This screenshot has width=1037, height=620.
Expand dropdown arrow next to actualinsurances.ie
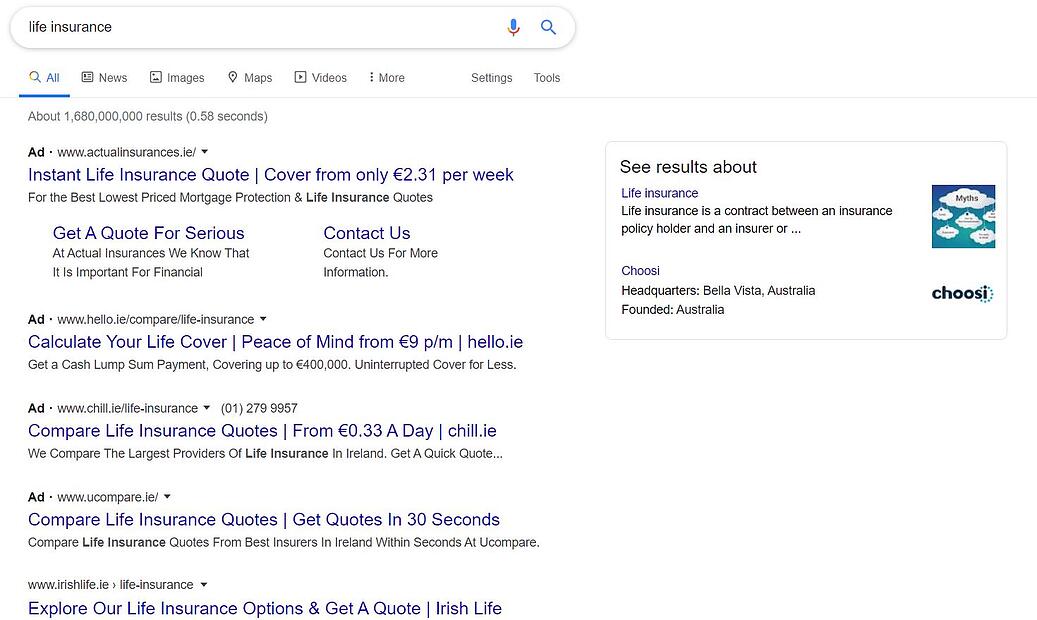[204, 152]
